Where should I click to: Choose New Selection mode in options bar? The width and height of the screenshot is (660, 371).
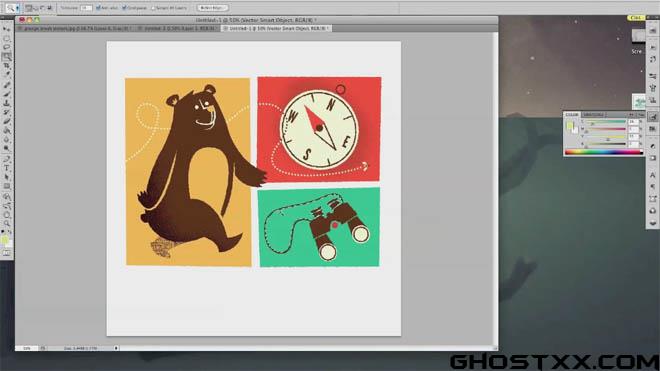(28, 8)
